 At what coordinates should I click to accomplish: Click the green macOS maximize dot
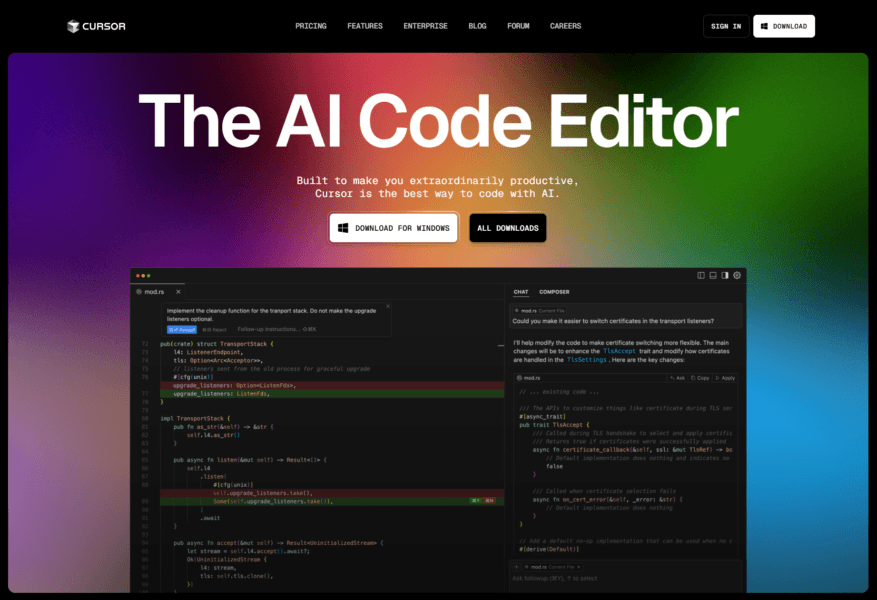click(x=149, y=276)
